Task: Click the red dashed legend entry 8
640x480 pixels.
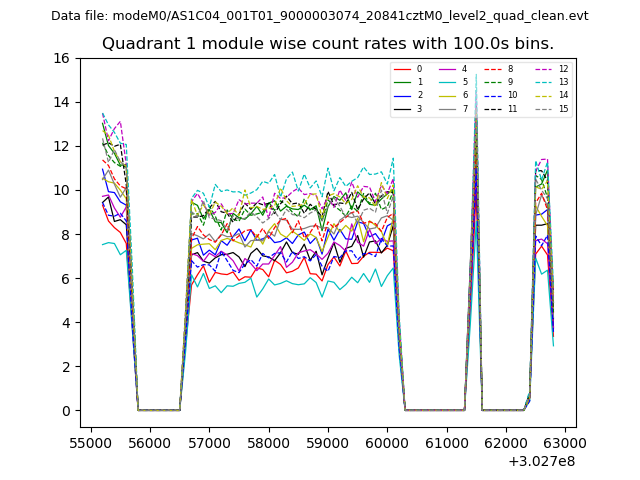Action: [x=499, y=69]
